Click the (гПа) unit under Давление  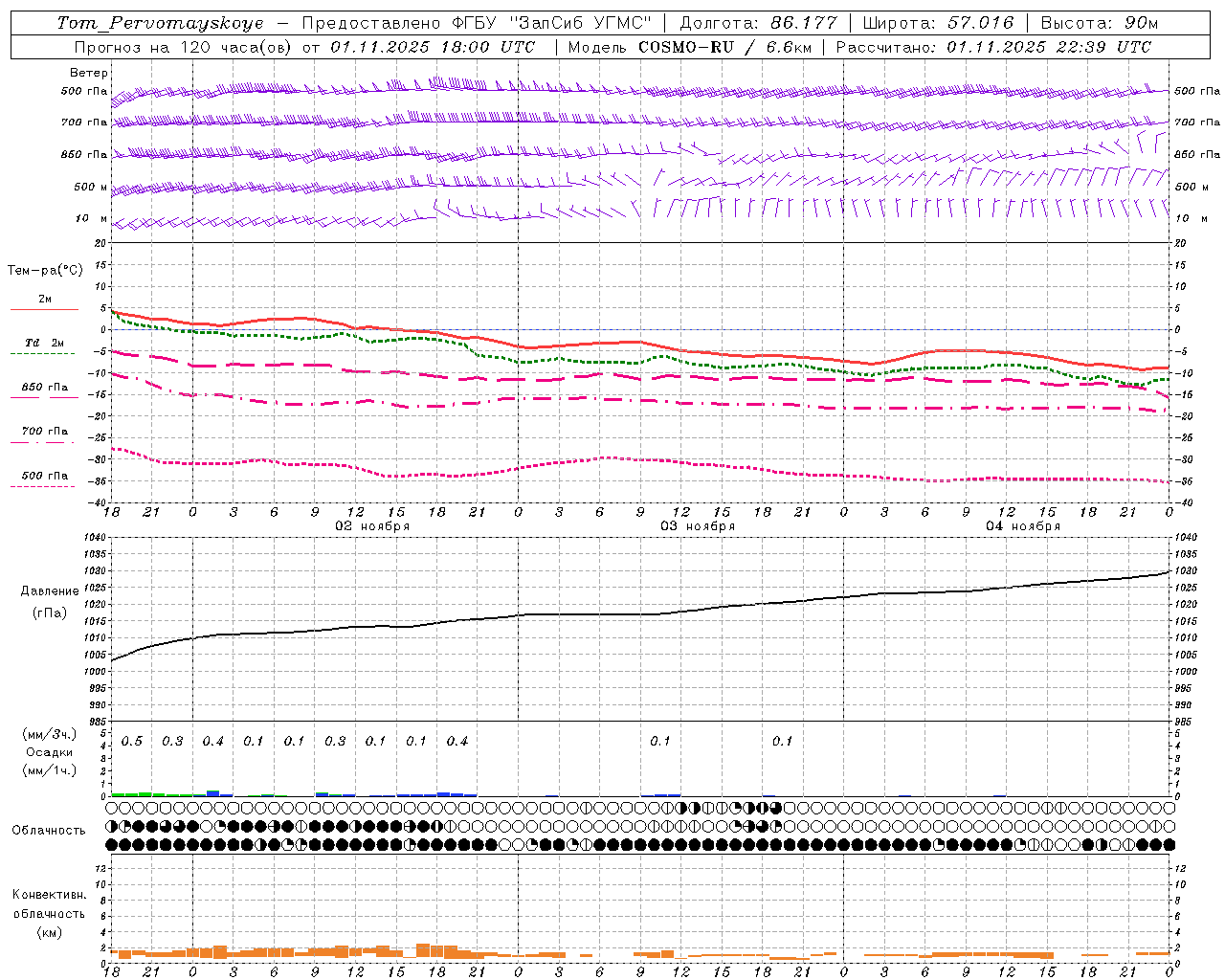(50, 612)
